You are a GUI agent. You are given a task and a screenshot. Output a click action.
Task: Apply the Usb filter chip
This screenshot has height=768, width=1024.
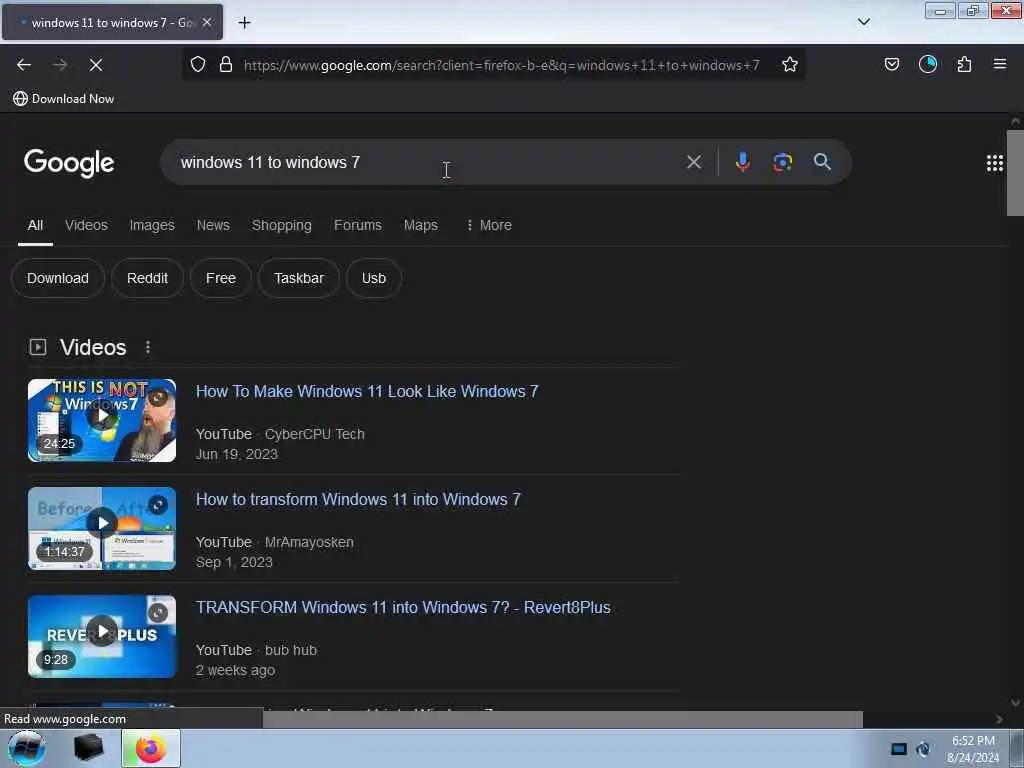[374, 278]
